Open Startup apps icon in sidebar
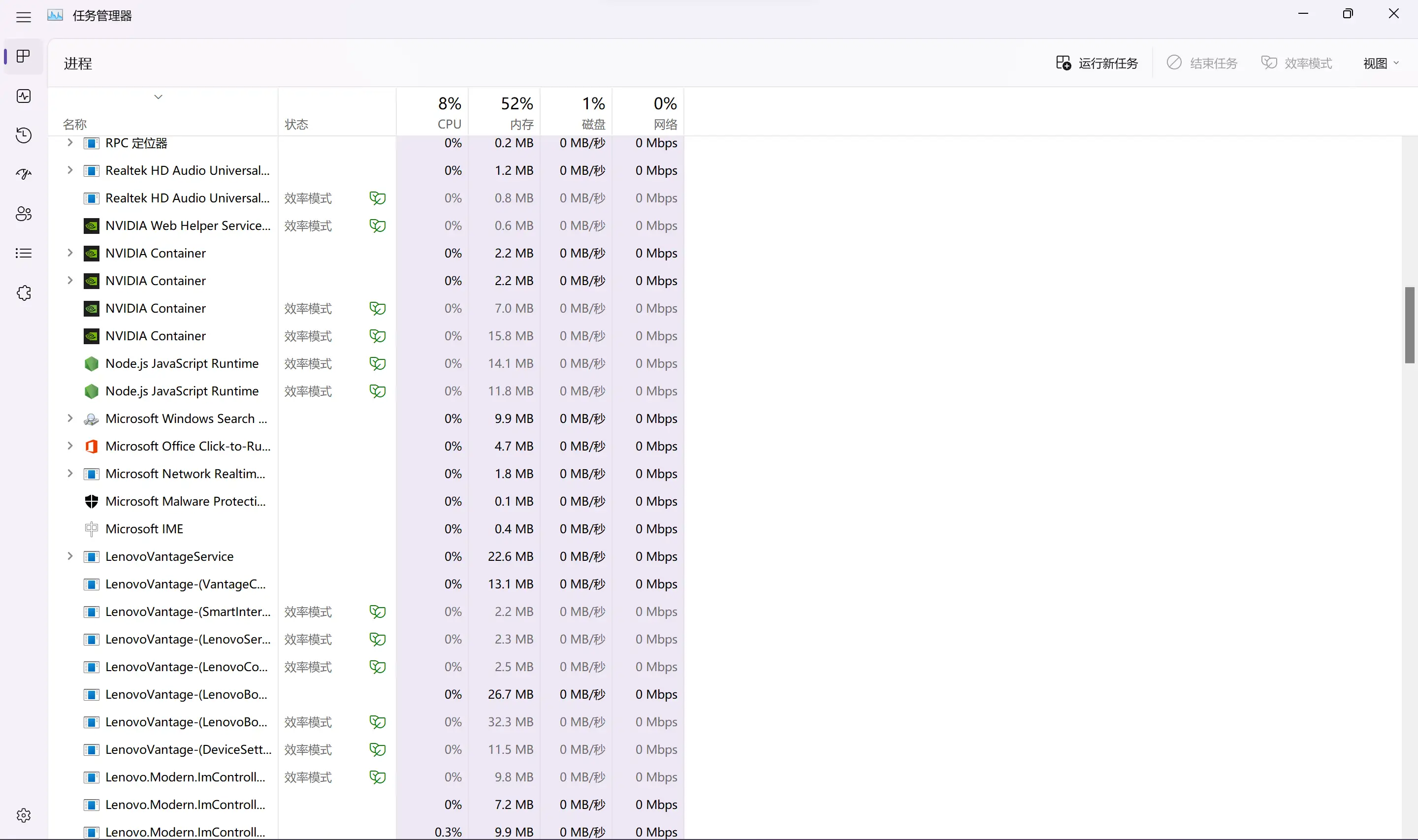 pyautogui.click(x=23, y=174)
